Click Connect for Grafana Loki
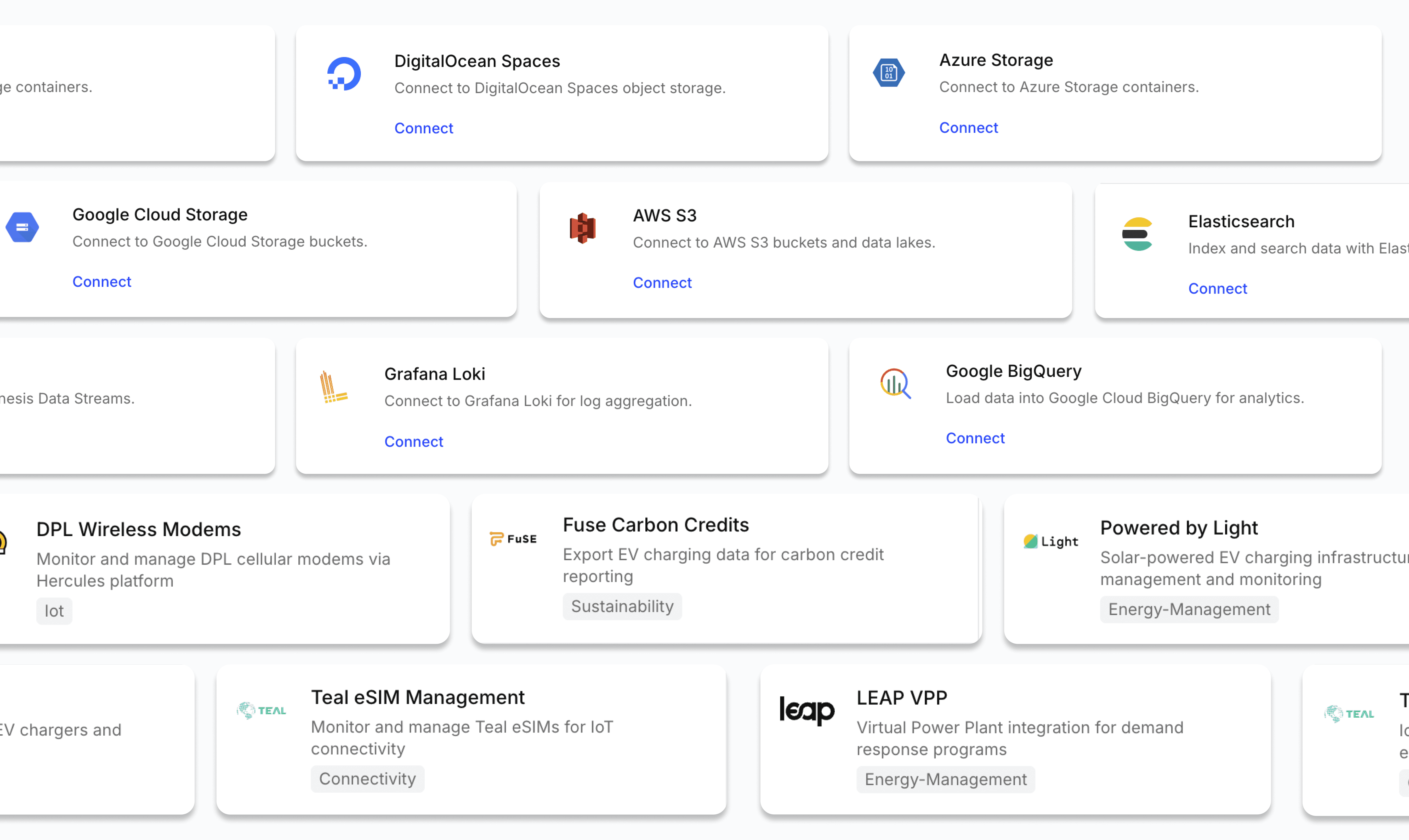The image size is (1409, 840). pyautogui.click(x=414, y=441)
